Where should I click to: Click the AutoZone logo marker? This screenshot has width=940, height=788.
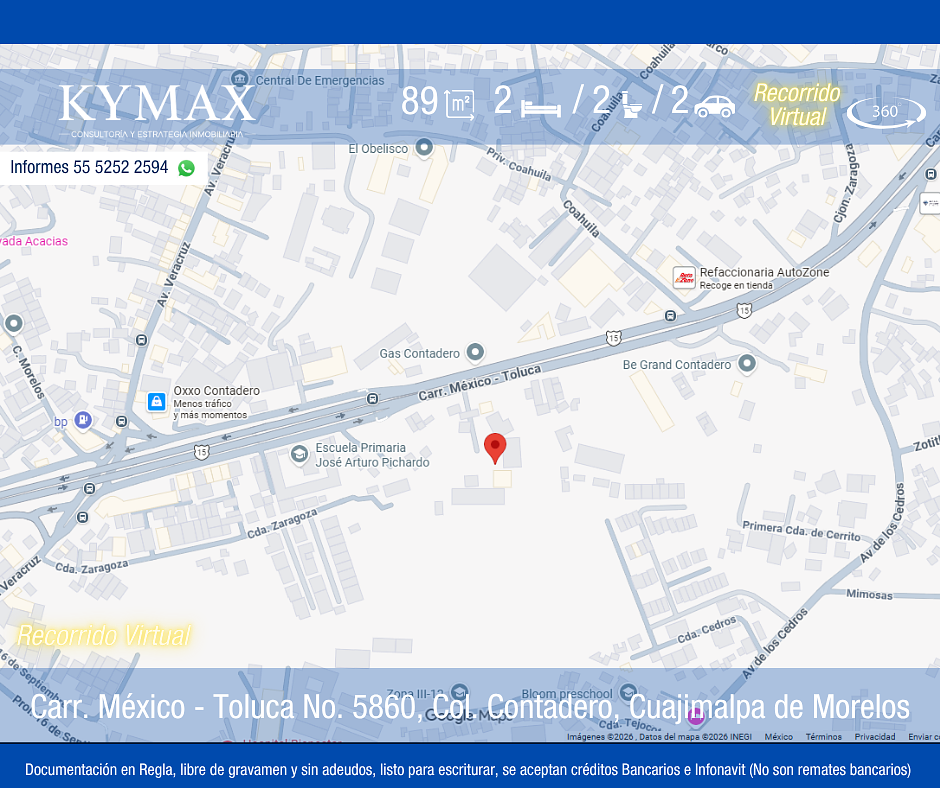[x=684, y=278]
